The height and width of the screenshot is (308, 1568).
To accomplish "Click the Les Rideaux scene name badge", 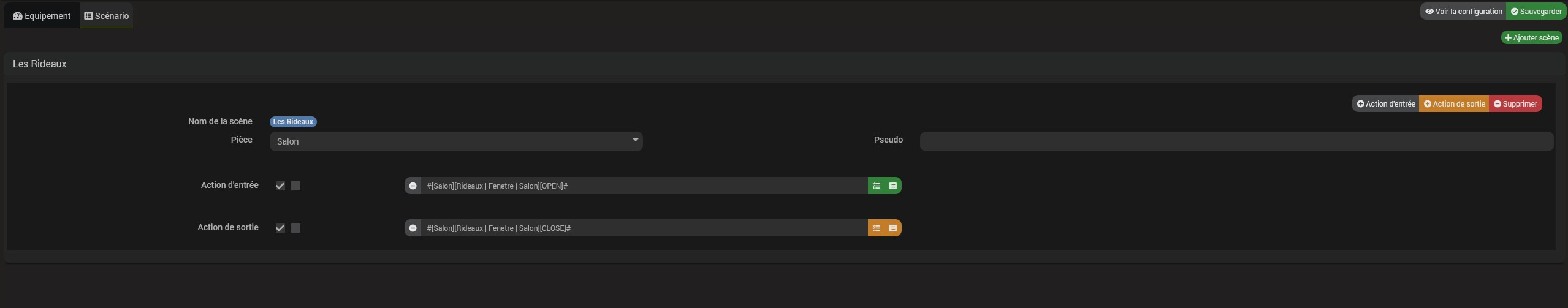I will click(293, 122).
